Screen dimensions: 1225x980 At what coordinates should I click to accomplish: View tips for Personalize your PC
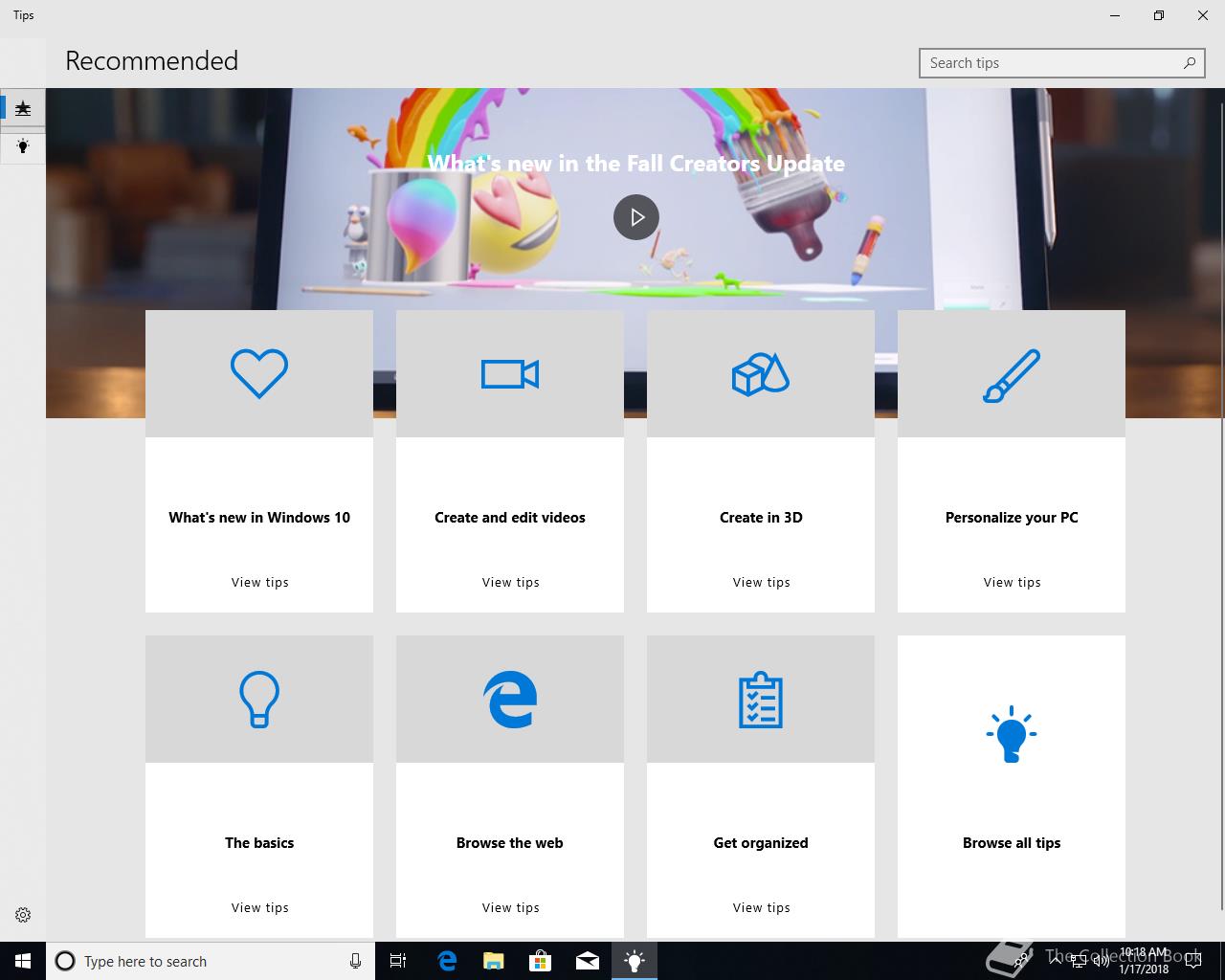pyautogui.click(x=1012, y=582)
